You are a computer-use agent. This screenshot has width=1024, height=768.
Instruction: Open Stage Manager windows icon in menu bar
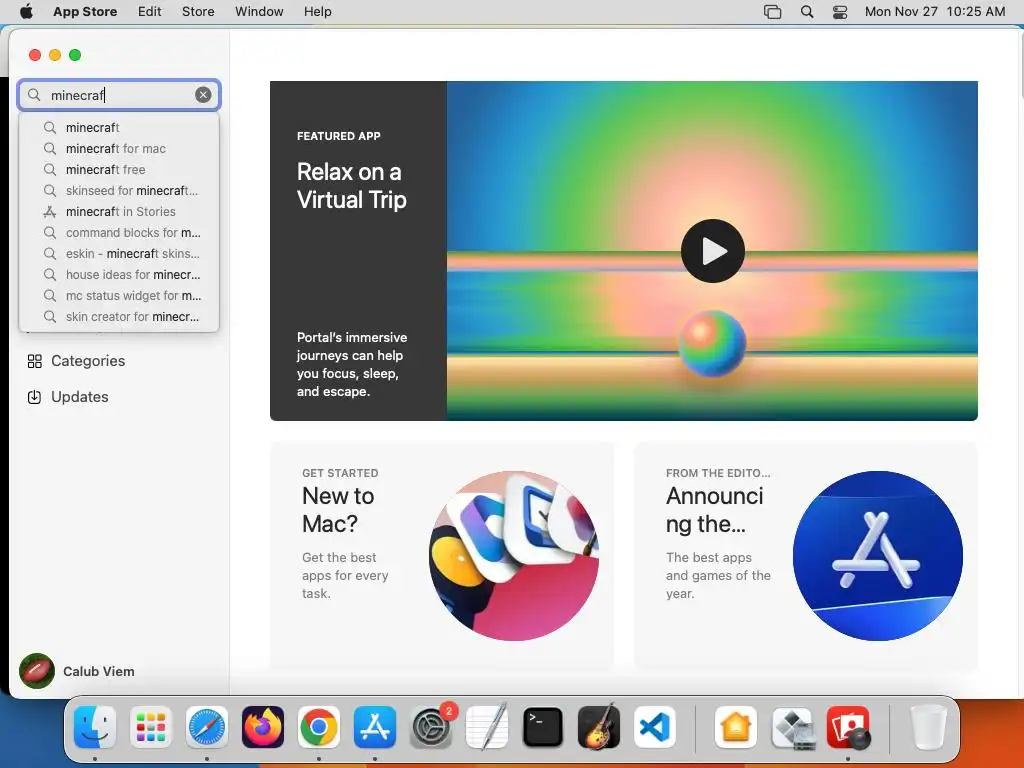(772, 12)
